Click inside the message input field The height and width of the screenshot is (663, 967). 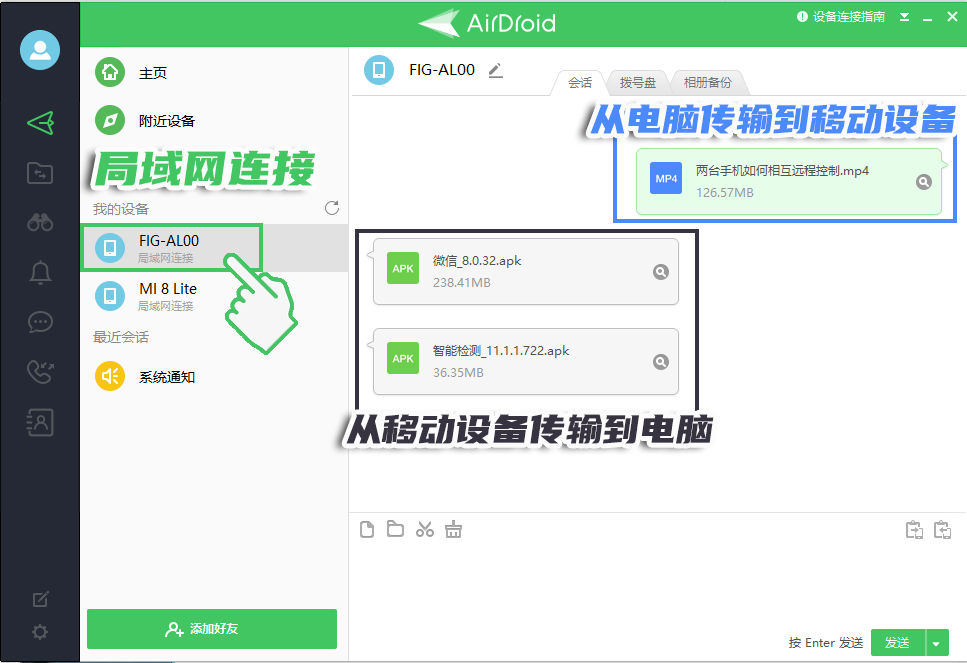pos(650,580)
